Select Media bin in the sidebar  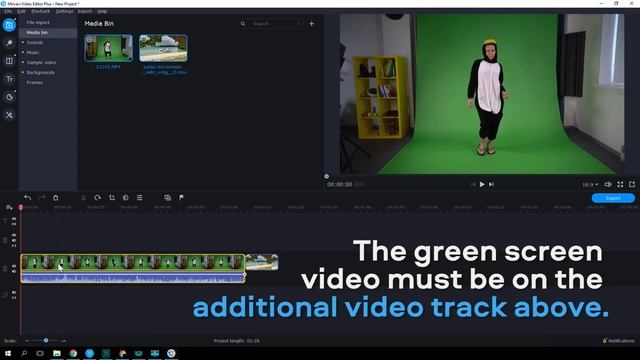point(37,33)
